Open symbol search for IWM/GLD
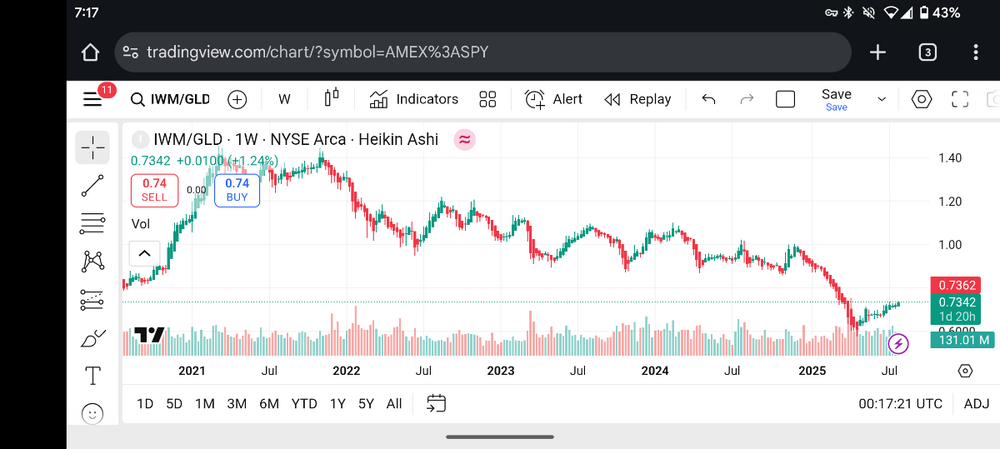The width and height of the screenshot is (1000, 449). [x=170, y=99]
